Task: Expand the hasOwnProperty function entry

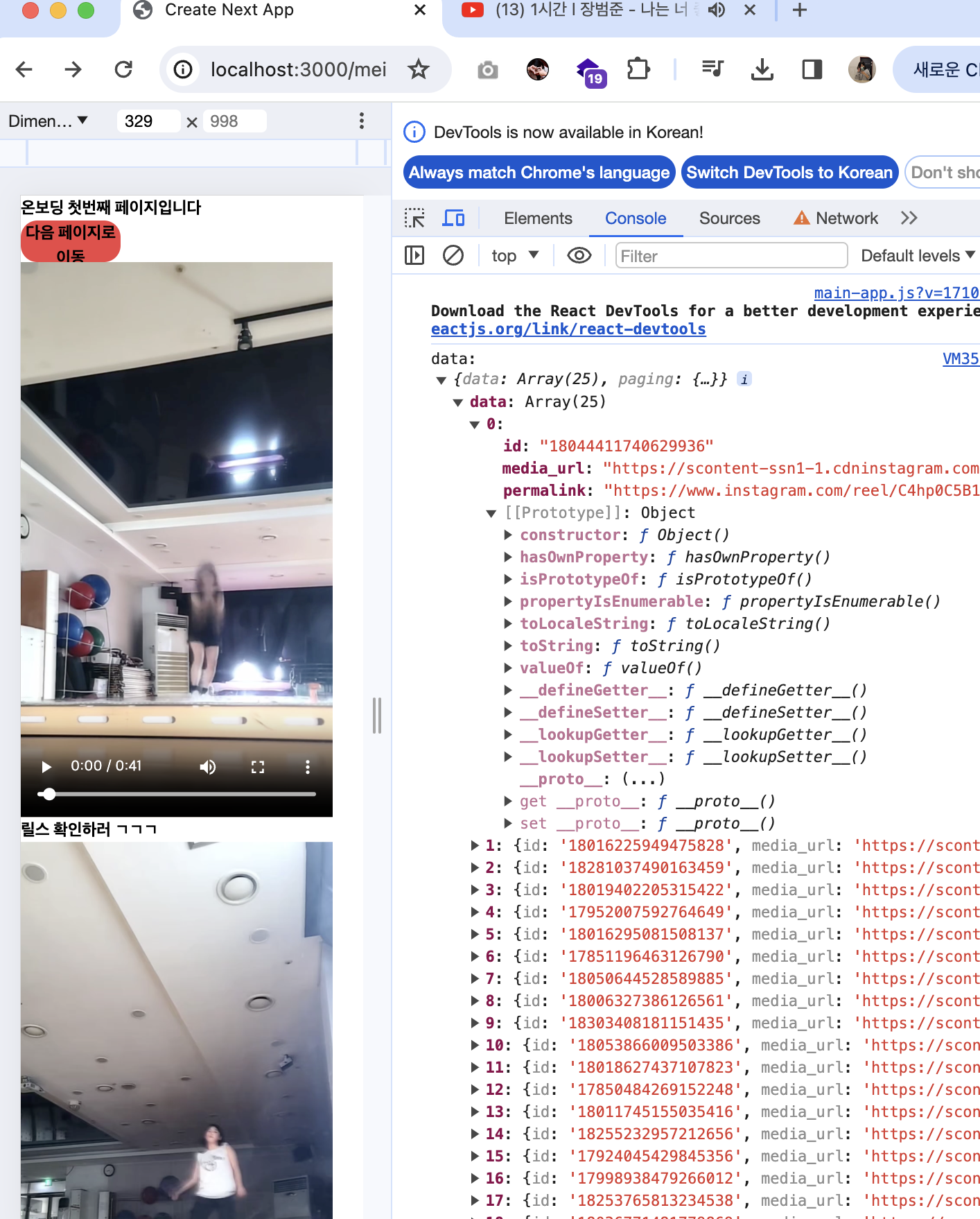Action: (508, 557)
